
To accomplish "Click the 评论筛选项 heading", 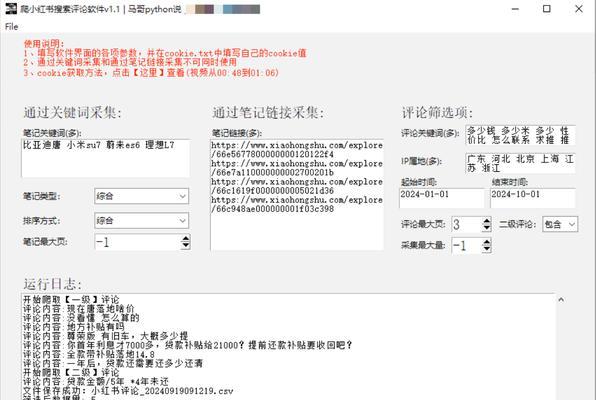I will click(437, 113).
